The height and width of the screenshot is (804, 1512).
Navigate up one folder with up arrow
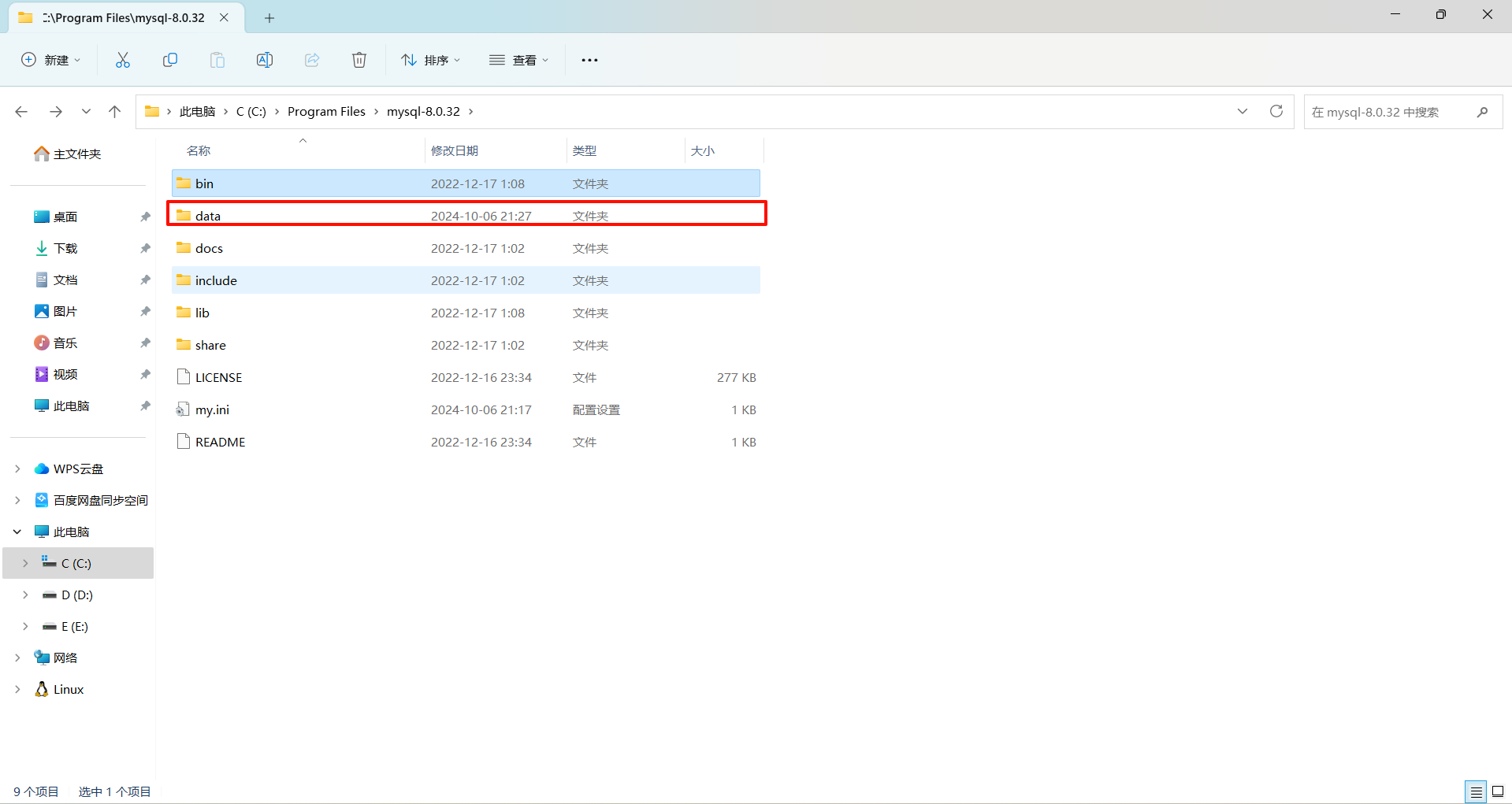[115, 112]
